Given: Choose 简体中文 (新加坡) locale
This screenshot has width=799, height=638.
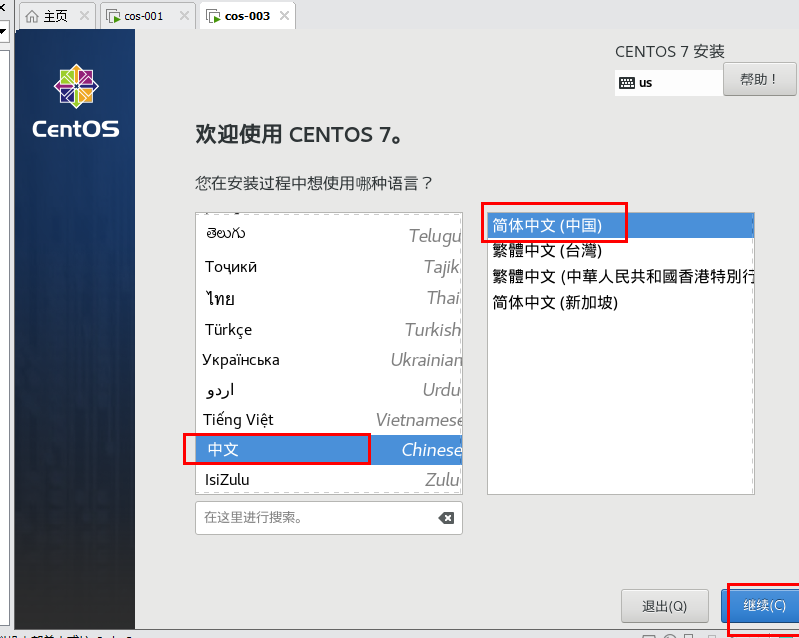Looking at the screenshot, I should 620,302.
